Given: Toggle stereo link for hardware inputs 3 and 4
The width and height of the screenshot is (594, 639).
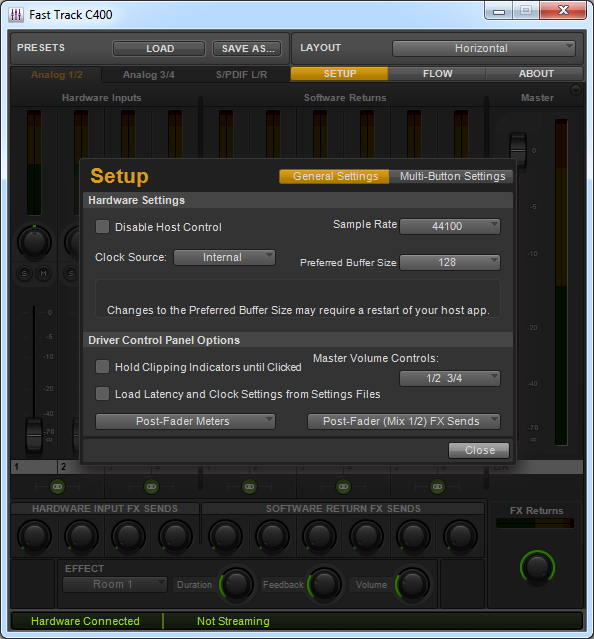Looking at the screenshot, I should [x=152, y=487].
